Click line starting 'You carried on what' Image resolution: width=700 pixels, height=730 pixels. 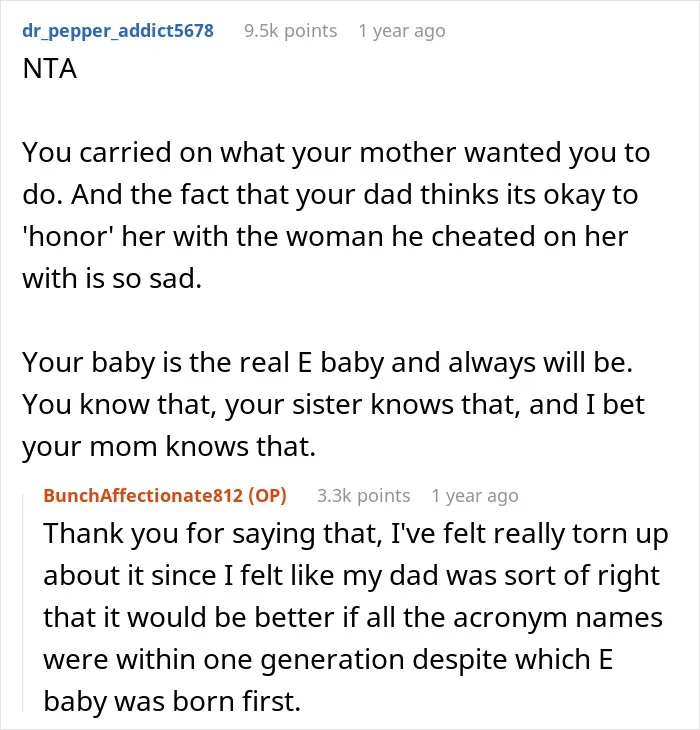point(336,153)
